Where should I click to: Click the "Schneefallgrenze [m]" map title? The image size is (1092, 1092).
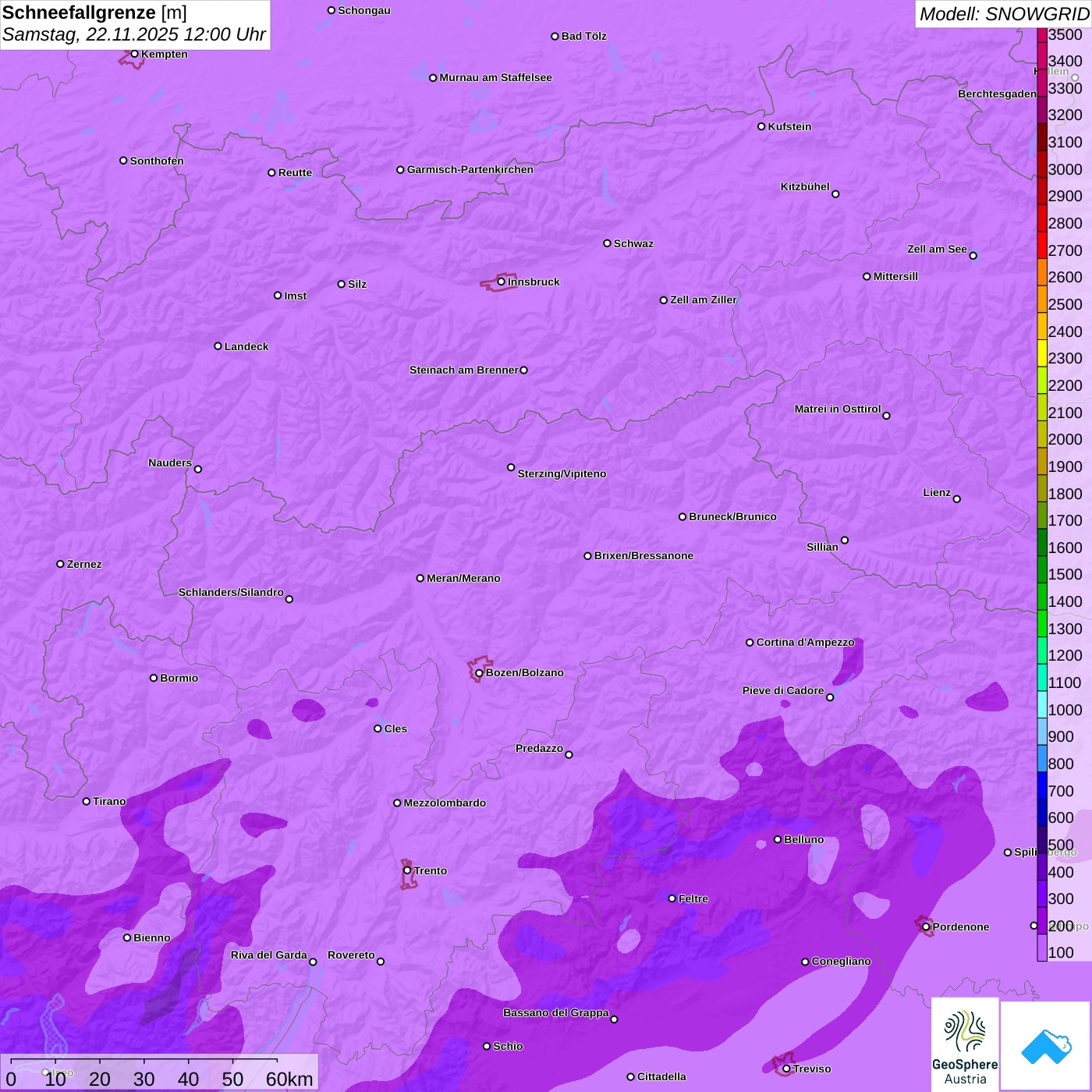tap(94, 12)
